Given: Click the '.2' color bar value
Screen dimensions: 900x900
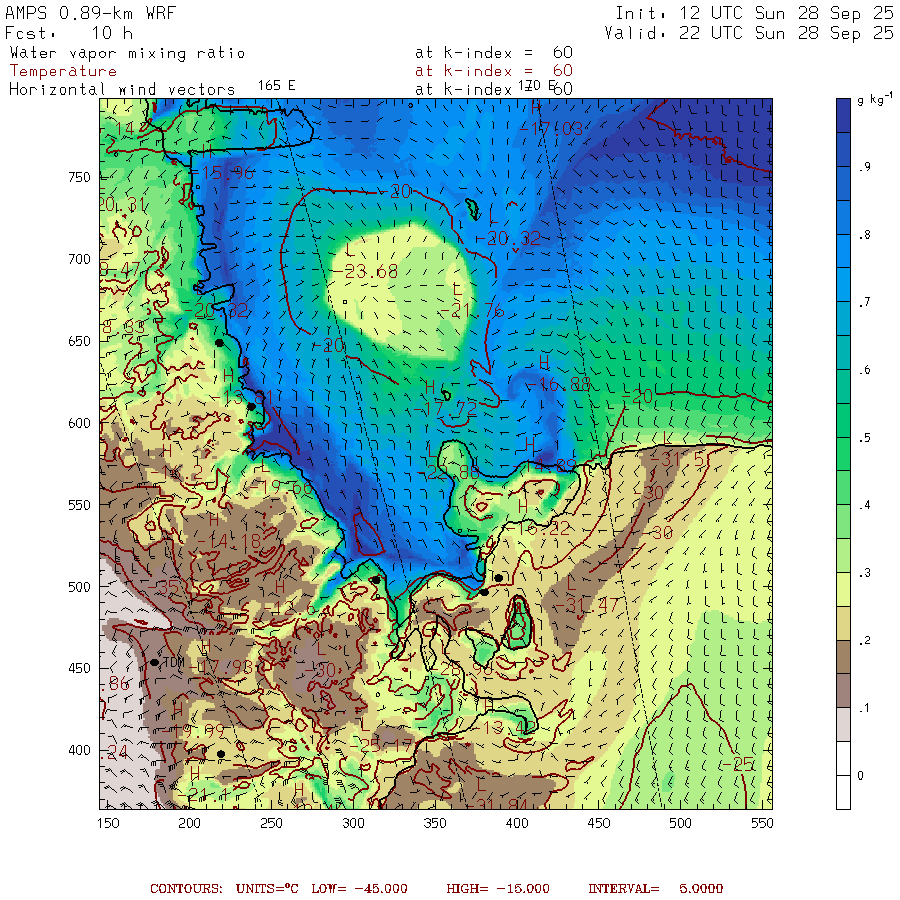Looking at the screenshot, I should click(865, 641).
